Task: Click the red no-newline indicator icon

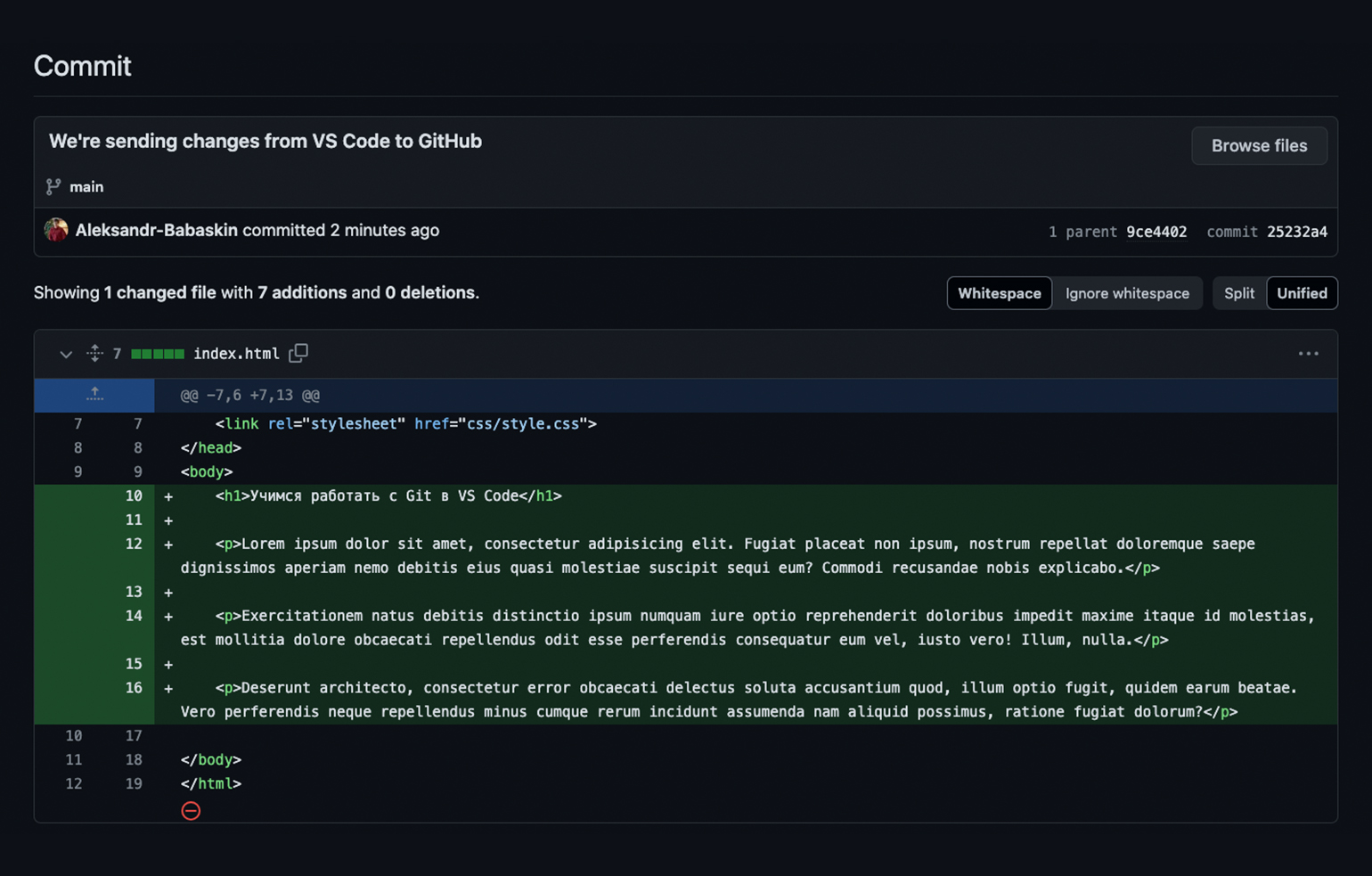Action: (x=191, y=810)
